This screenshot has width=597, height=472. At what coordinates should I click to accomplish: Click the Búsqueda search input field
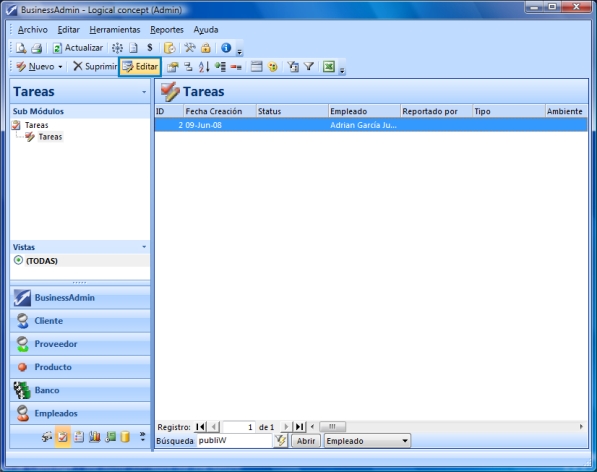coord(234,441)
